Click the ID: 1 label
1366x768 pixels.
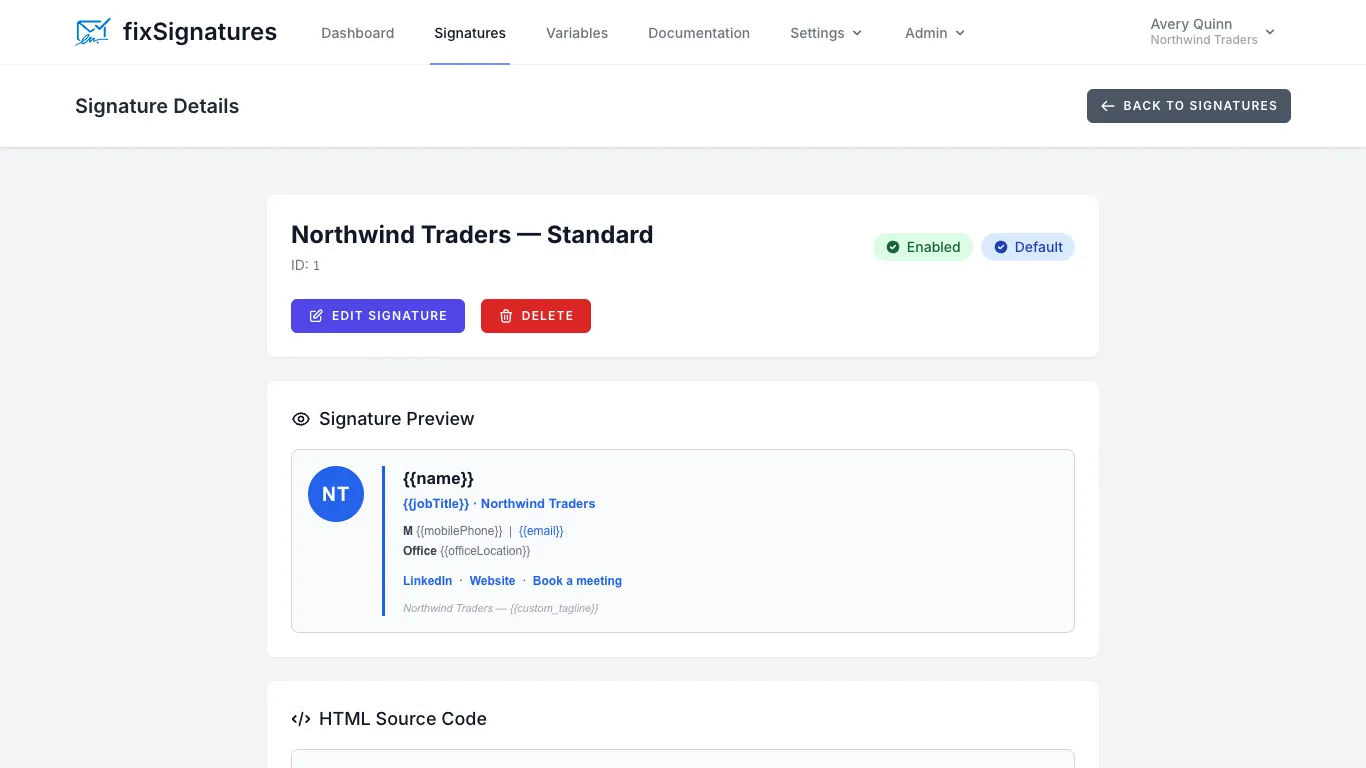(x=306, y=266)
